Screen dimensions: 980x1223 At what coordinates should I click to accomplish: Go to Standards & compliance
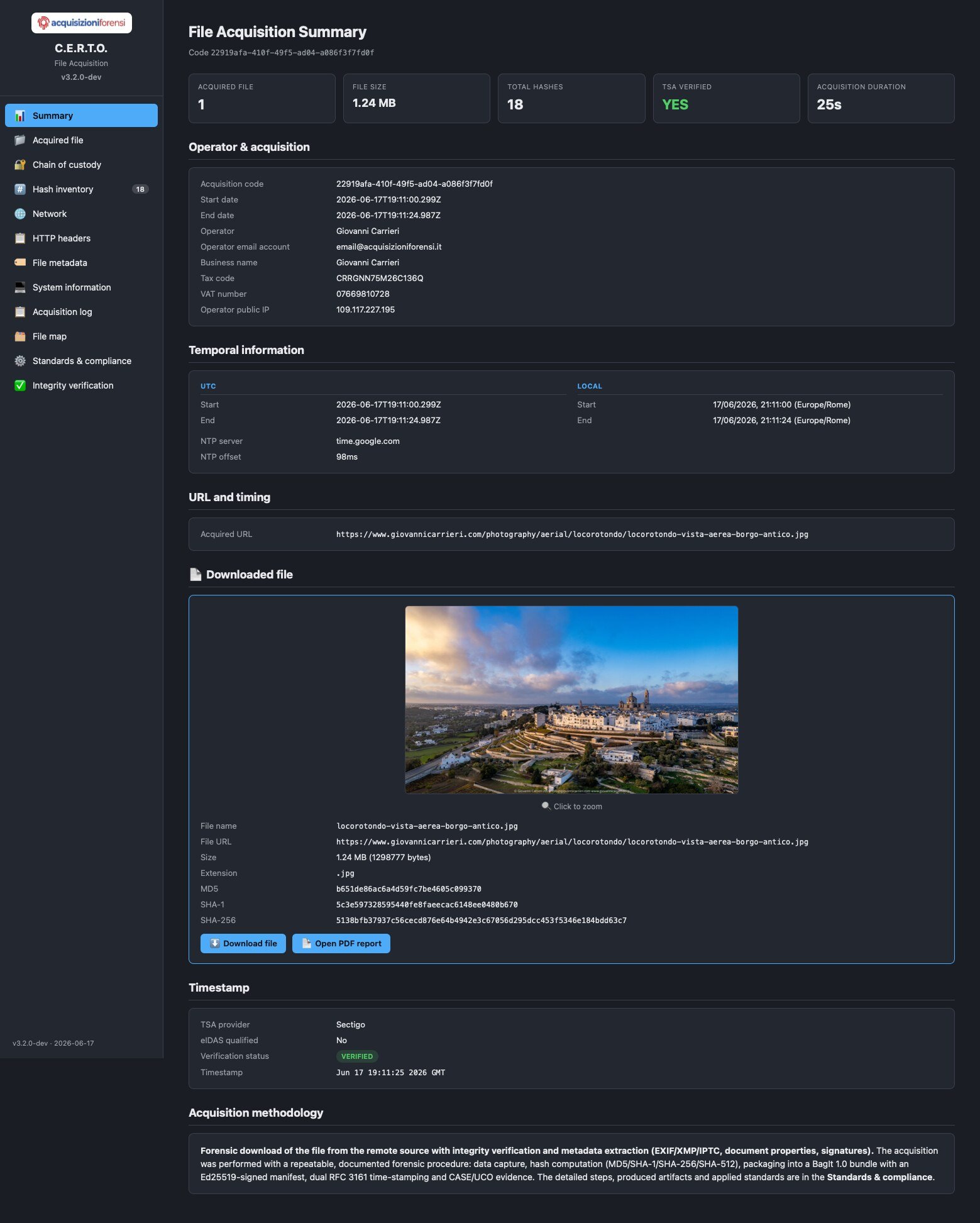pyautogui.click(x=81, y=361)
